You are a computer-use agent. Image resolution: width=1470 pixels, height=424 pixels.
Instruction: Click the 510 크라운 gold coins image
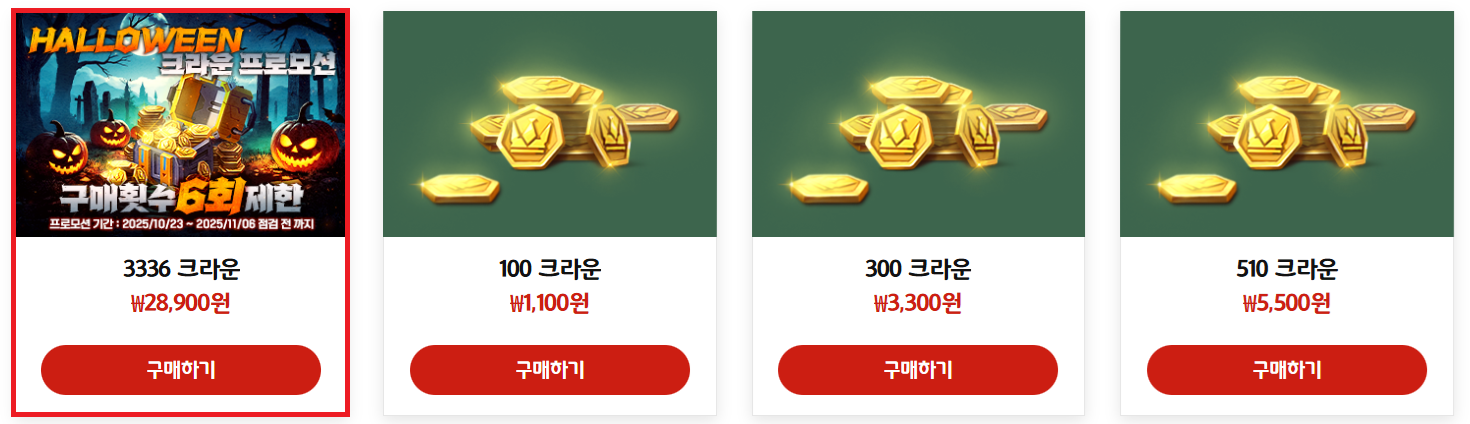click(x=1287, y=124)
